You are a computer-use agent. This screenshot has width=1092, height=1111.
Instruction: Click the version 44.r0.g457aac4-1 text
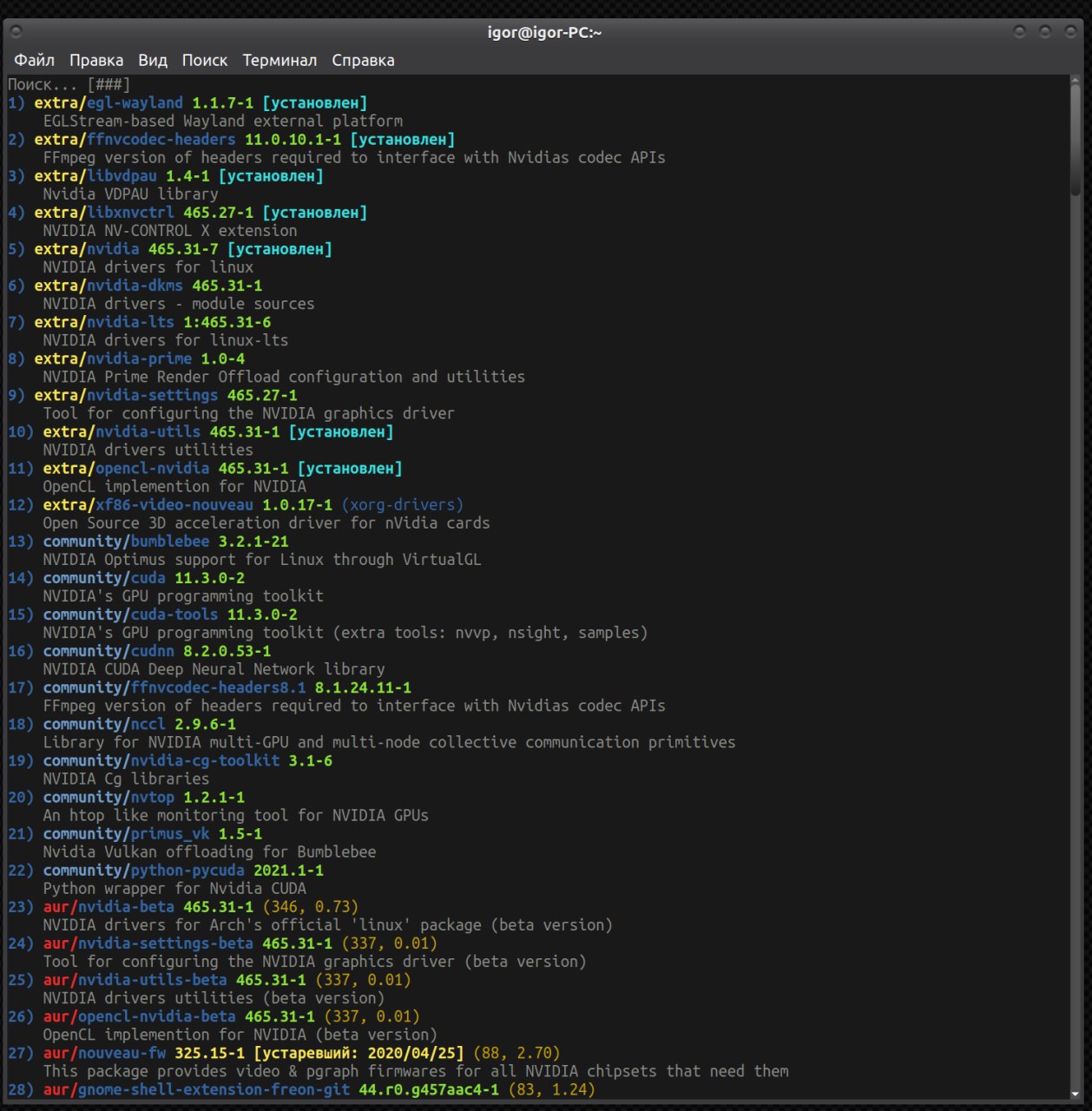coord(429,1089)
